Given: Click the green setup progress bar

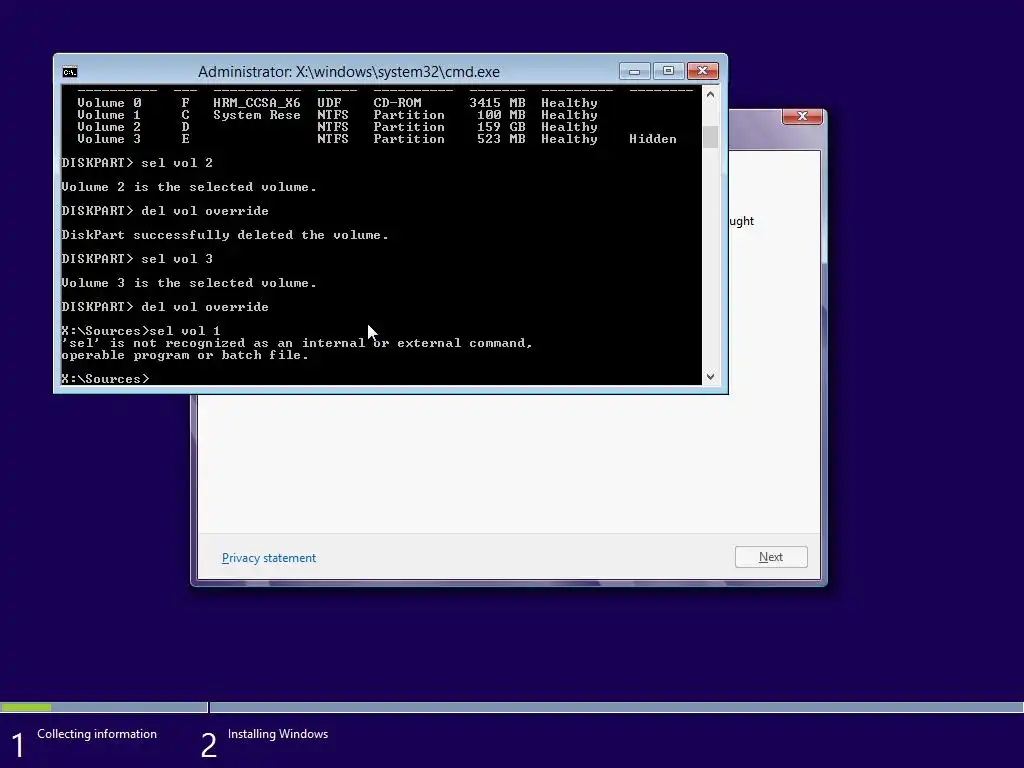Looking at the screenshot, I should point(26,707).
